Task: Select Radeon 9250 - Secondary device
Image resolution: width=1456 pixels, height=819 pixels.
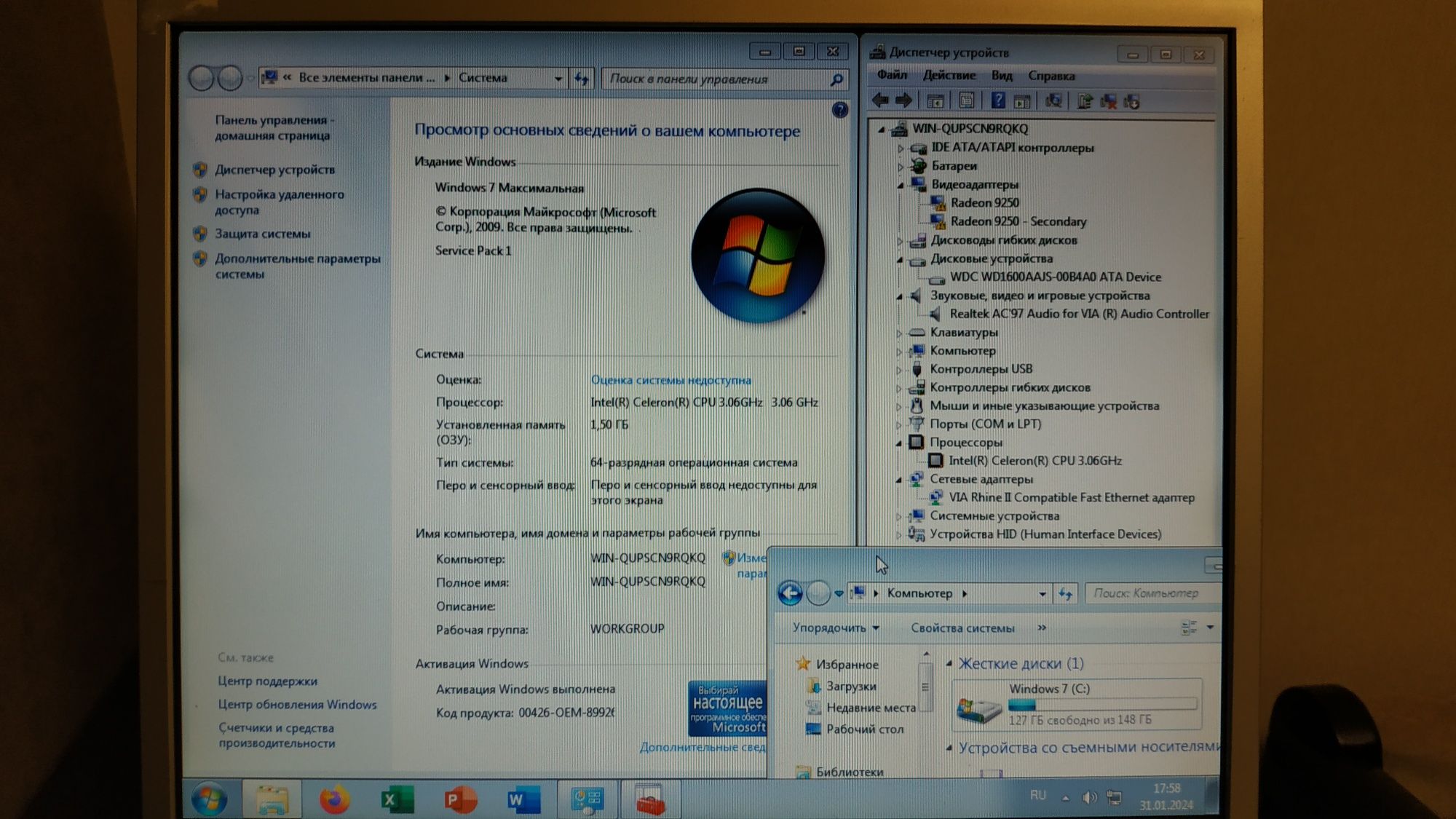Action: tap(1018, 221)
